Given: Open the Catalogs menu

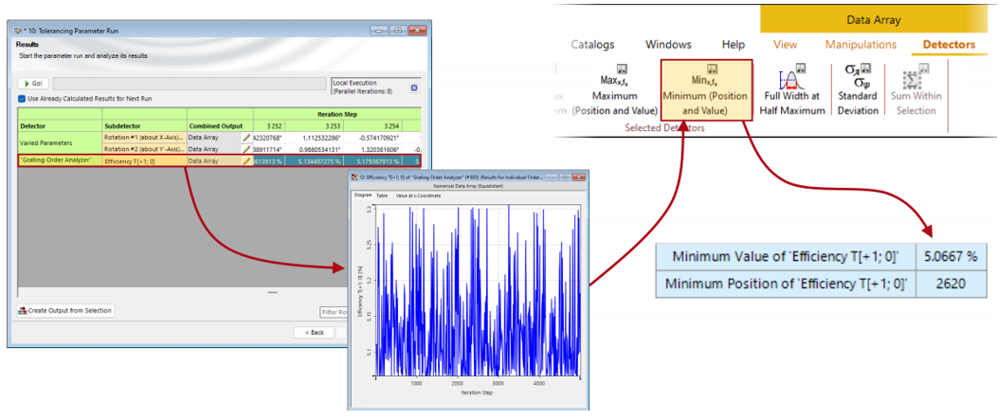Looking at the screenshot, I should coord(593,45).
